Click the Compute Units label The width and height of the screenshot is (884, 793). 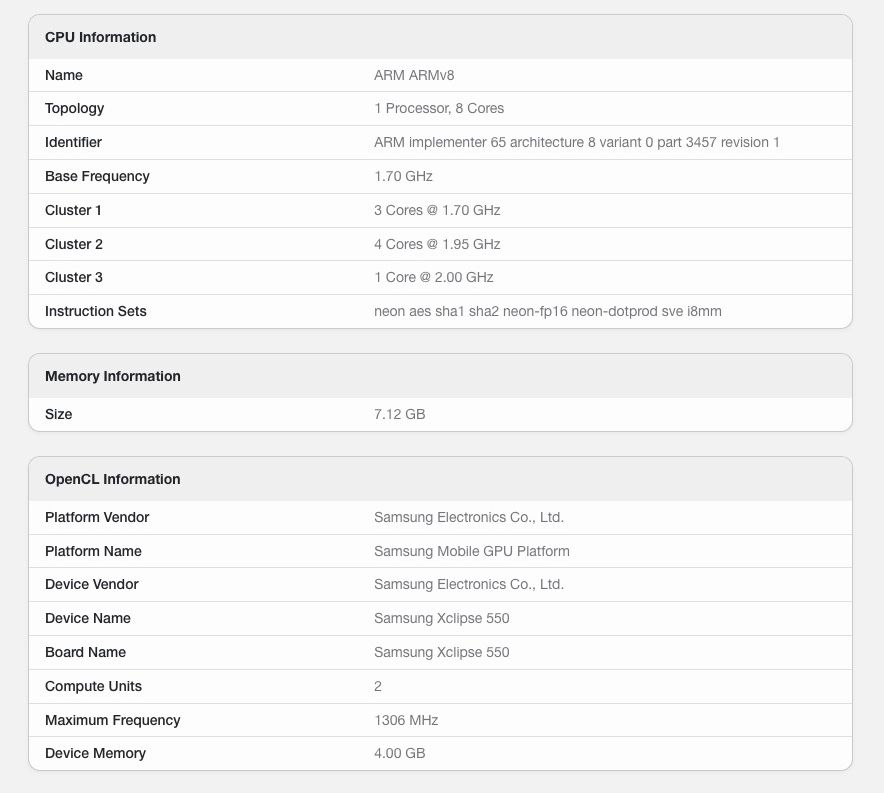tap(93, 686)
